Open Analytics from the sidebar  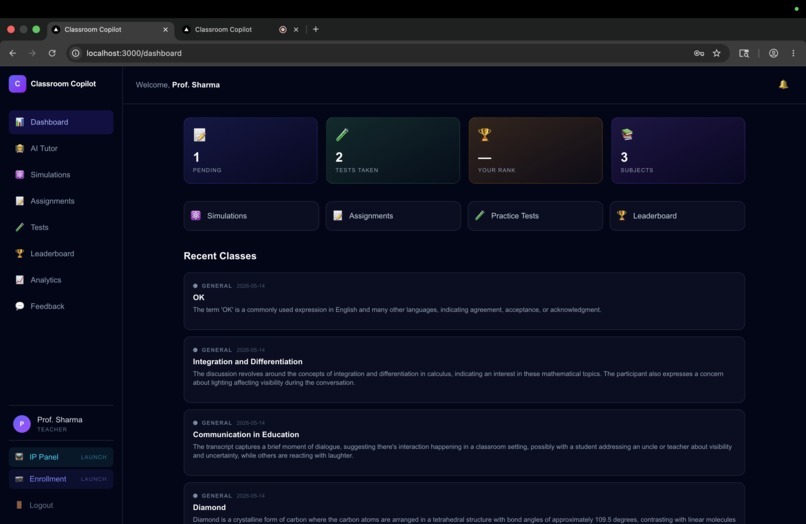61,280
